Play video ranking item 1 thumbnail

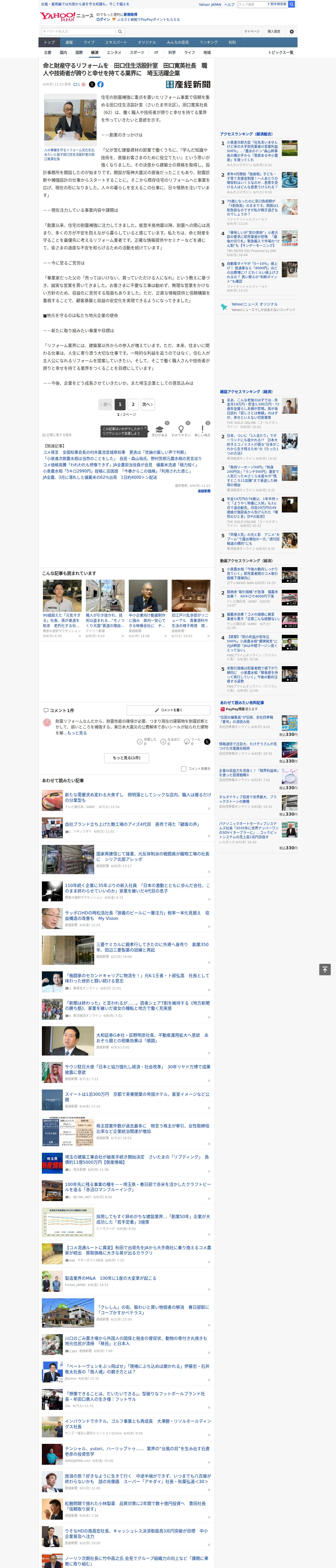point(289,575)
